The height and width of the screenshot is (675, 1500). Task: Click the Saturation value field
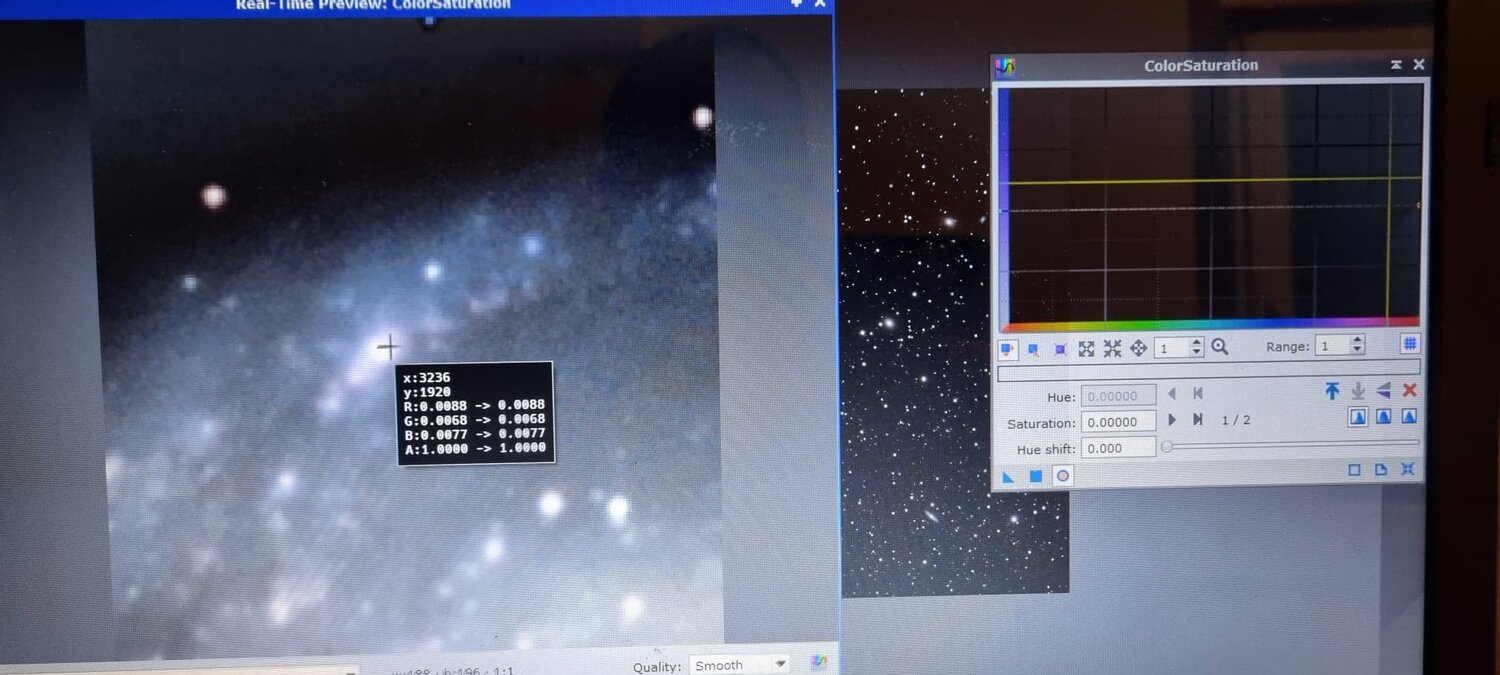[1118, 422]
